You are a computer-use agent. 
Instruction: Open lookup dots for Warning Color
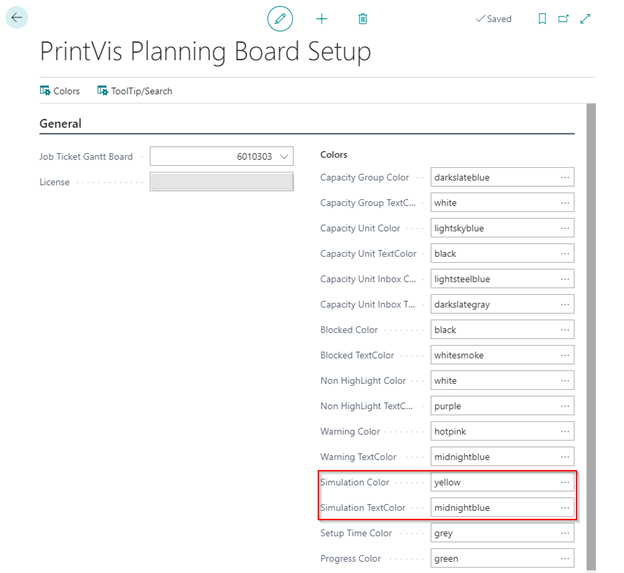point(565,432)
